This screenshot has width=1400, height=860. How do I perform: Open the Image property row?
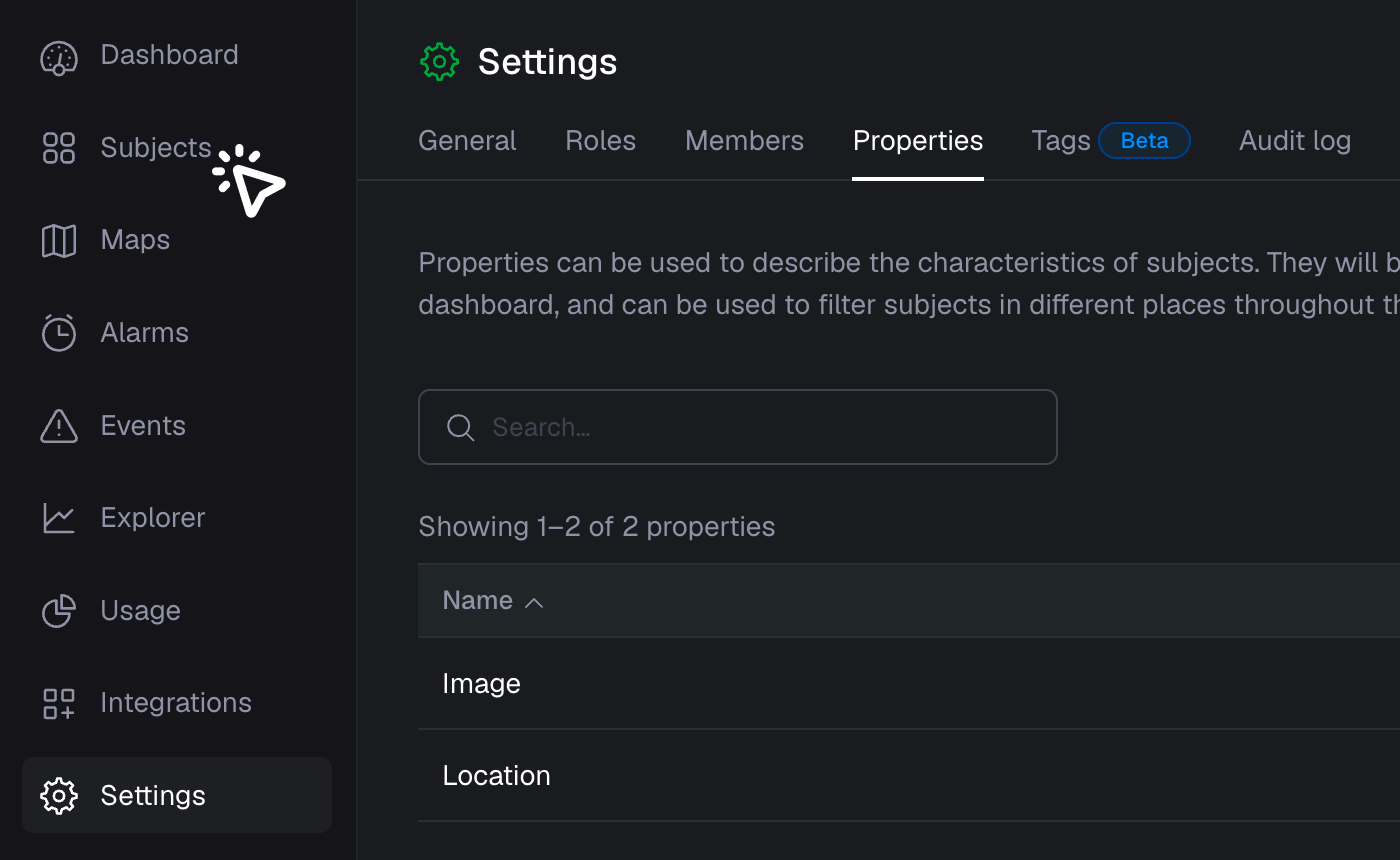pos(908,684)
